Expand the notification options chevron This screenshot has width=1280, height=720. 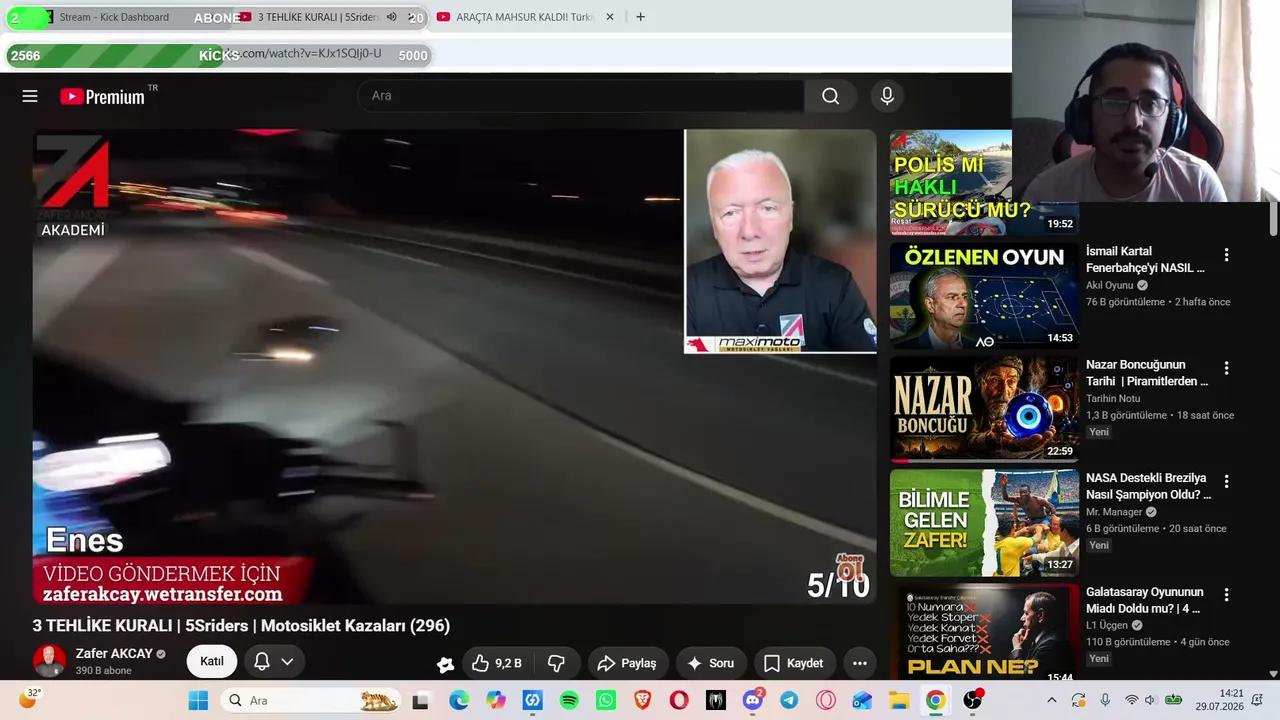tap(287, 662)
